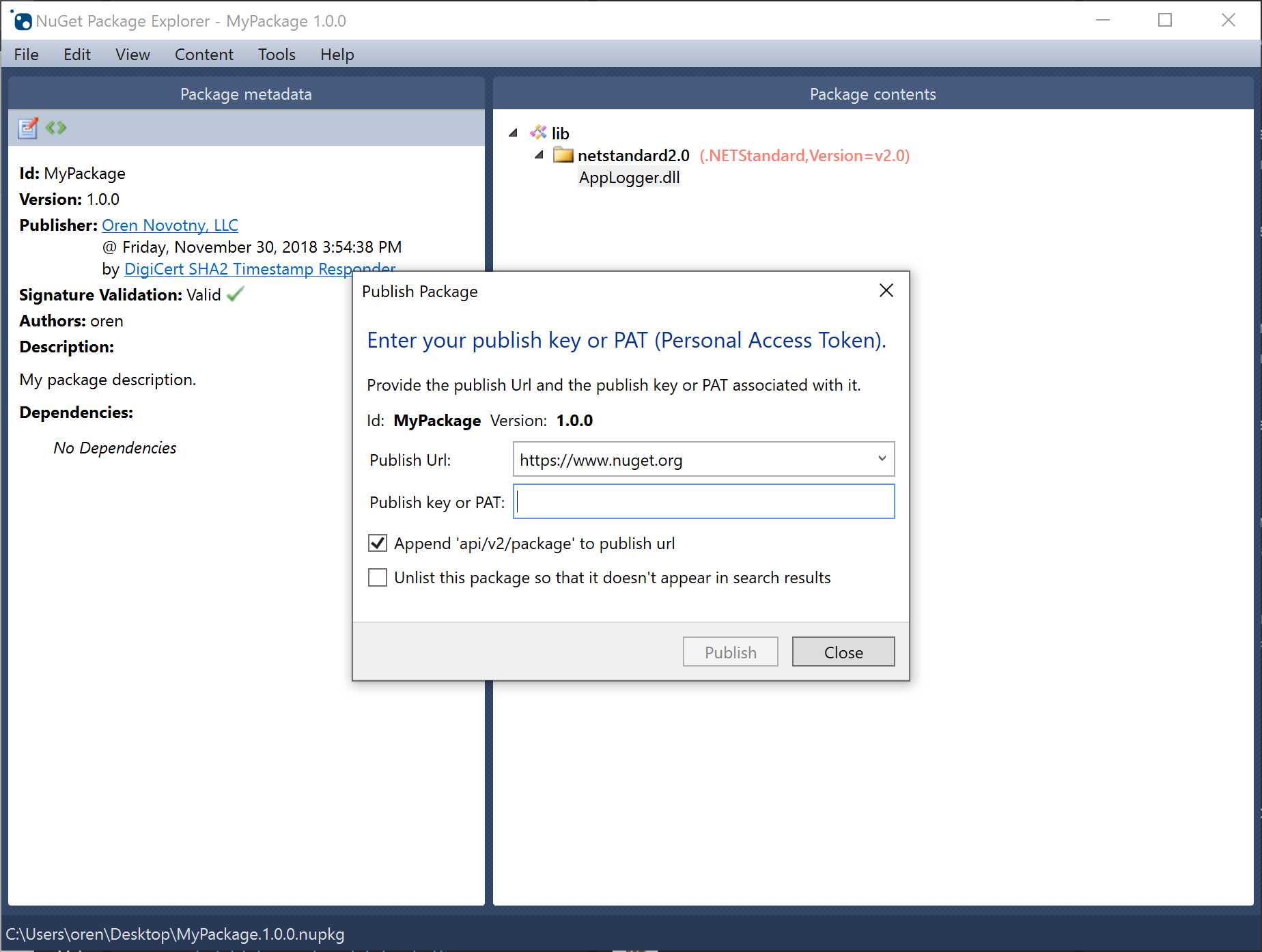Click 'My package description.' text
1262x952 pixels.
(x=108, y=380)
